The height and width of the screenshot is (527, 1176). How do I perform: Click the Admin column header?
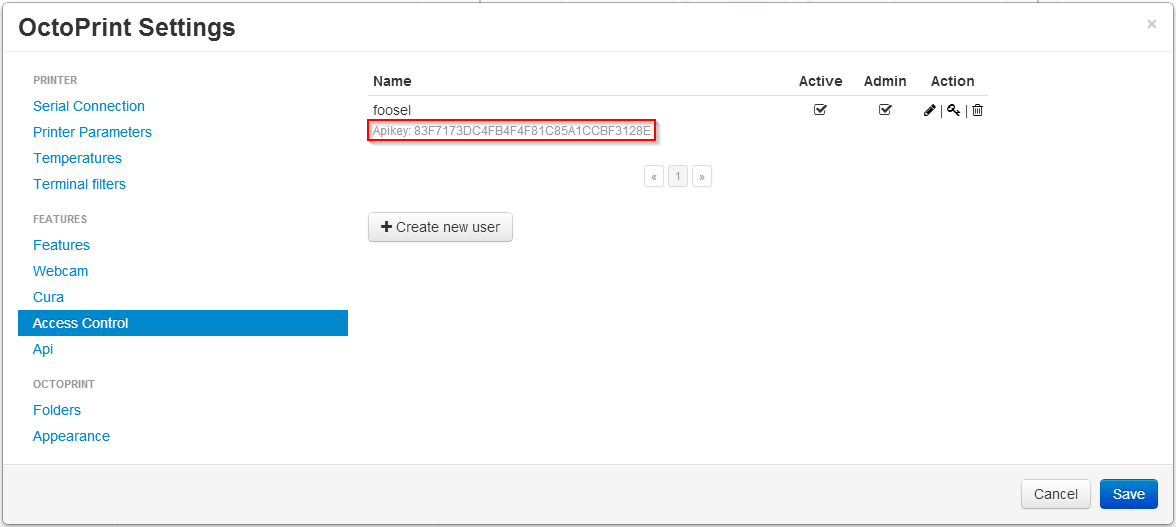(885, 81)
